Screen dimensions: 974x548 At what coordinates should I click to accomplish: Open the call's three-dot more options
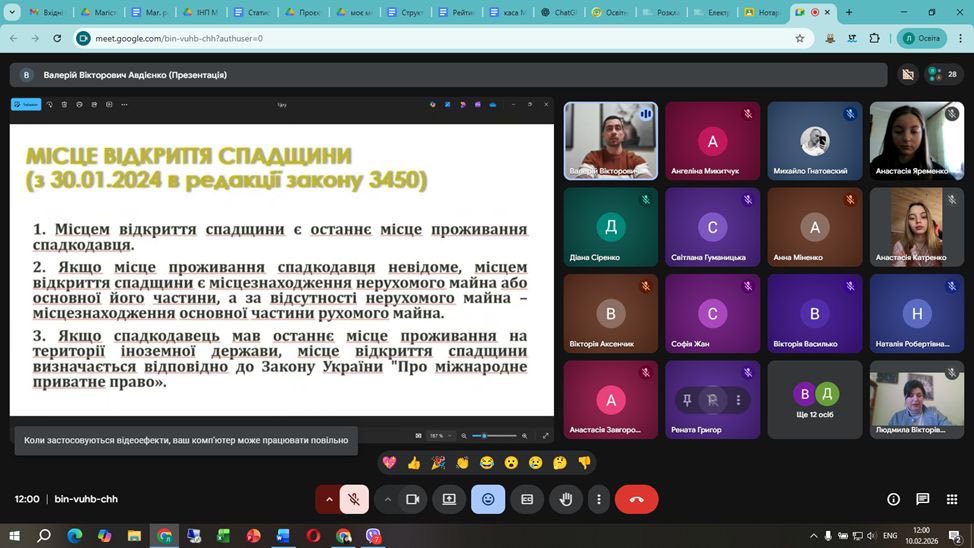(x=599, y=500)
